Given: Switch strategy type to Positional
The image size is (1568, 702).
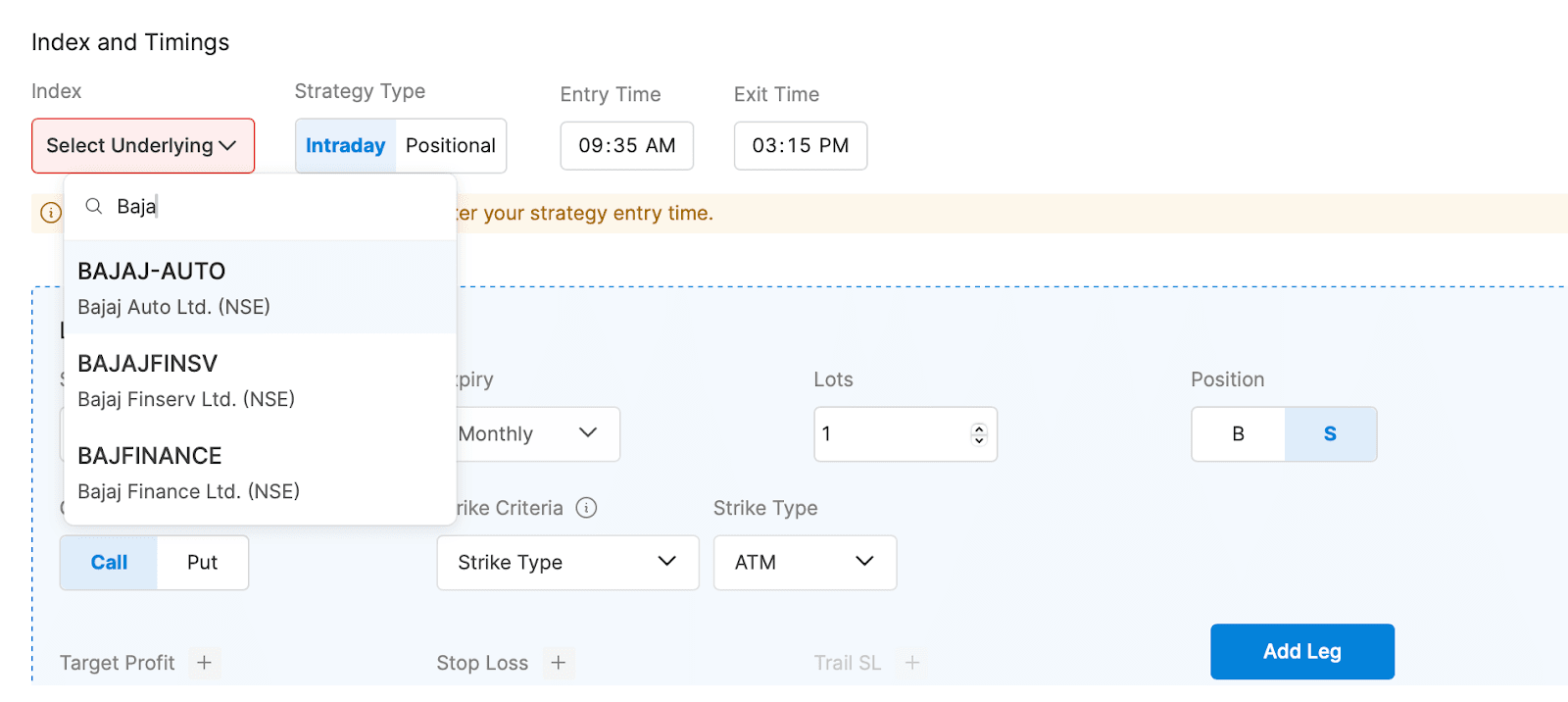Looking at the screenshot, I should tap(451, 145).
